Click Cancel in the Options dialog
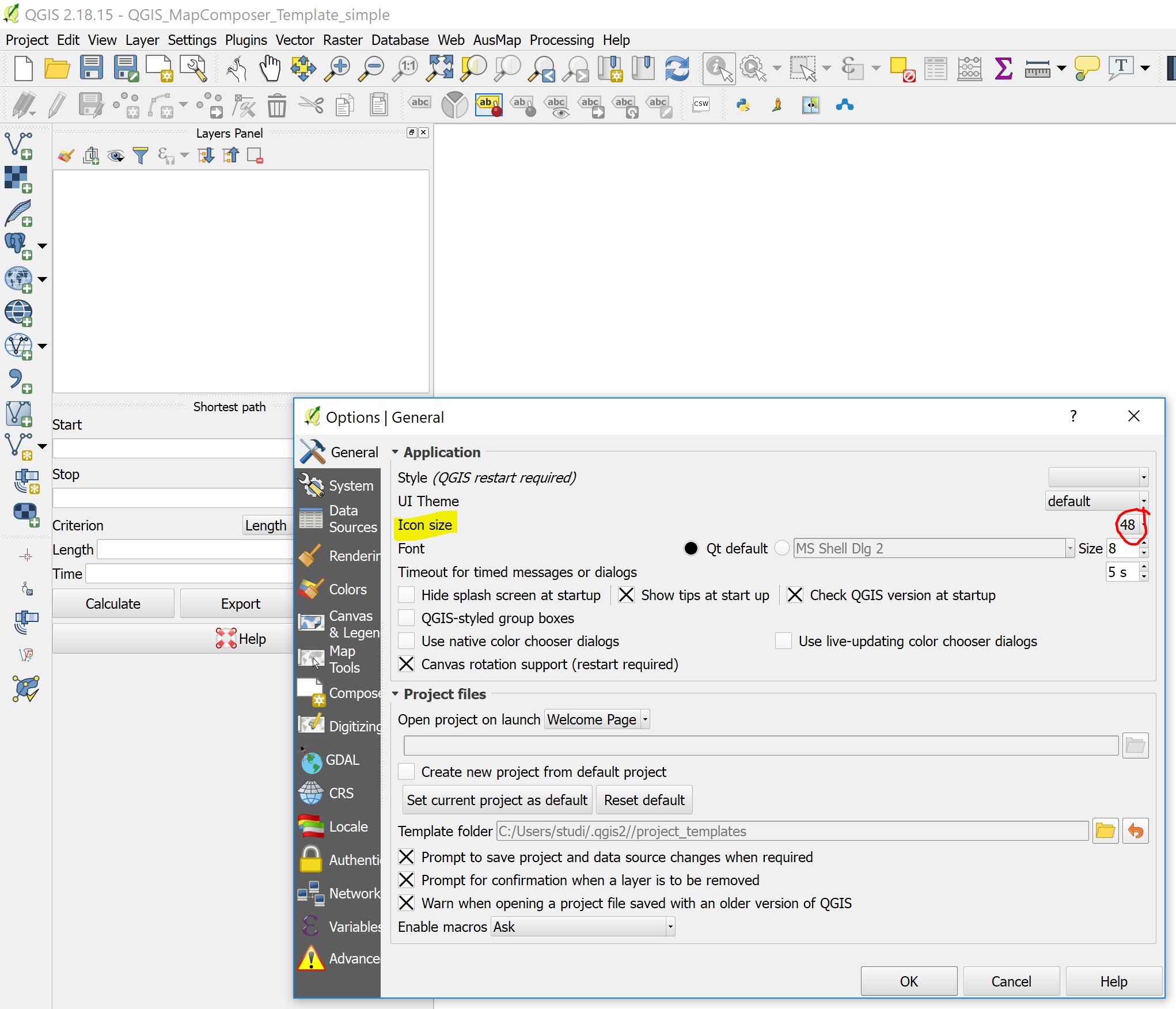The image size is (1176, 1009). click(1011, 981)
